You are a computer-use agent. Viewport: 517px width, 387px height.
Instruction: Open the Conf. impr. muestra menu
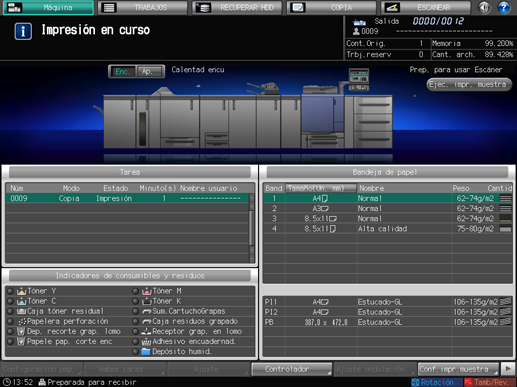pos(458,369)
